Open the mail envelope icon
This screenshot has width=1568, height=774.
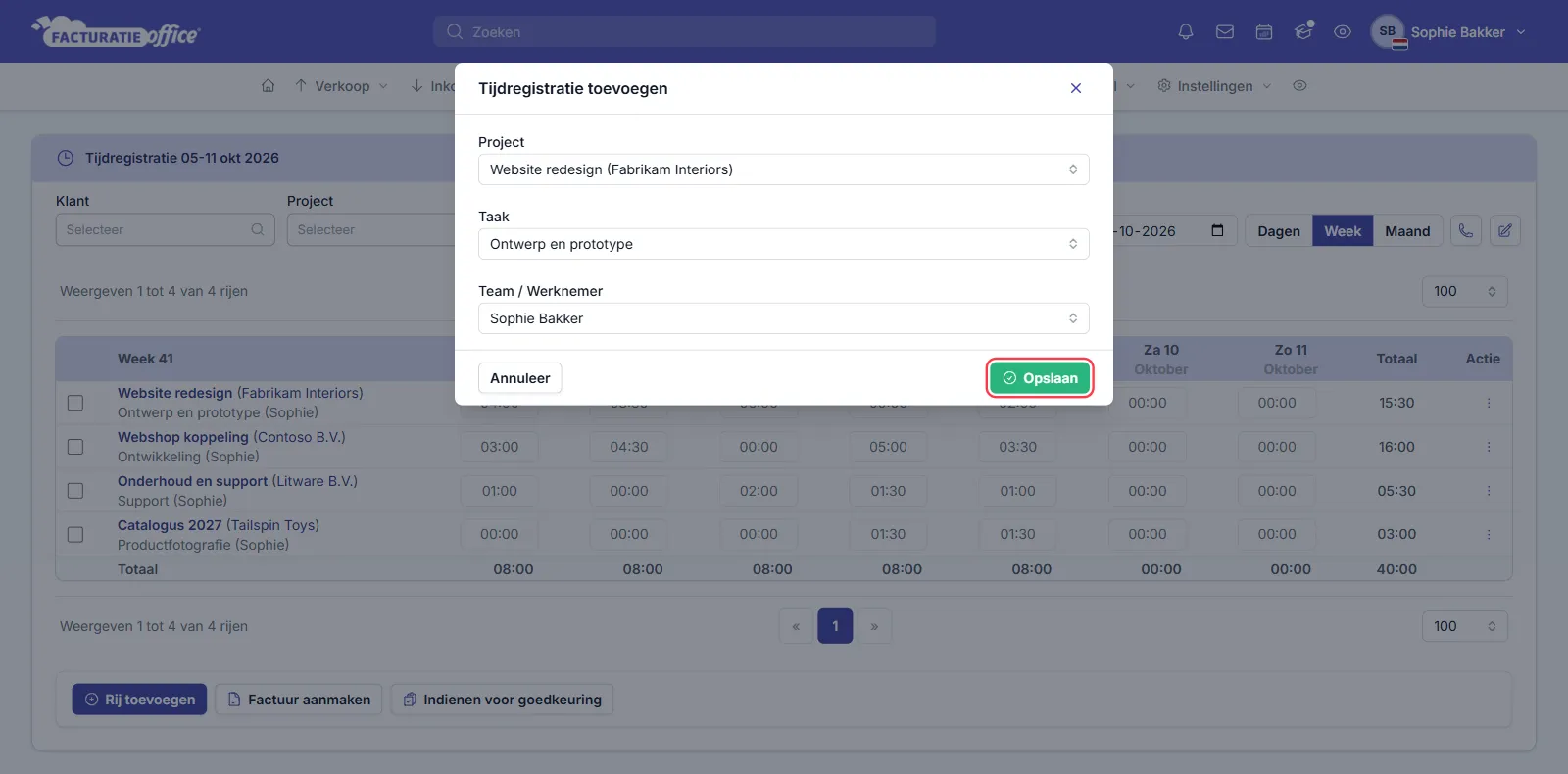click(1225, 32)
